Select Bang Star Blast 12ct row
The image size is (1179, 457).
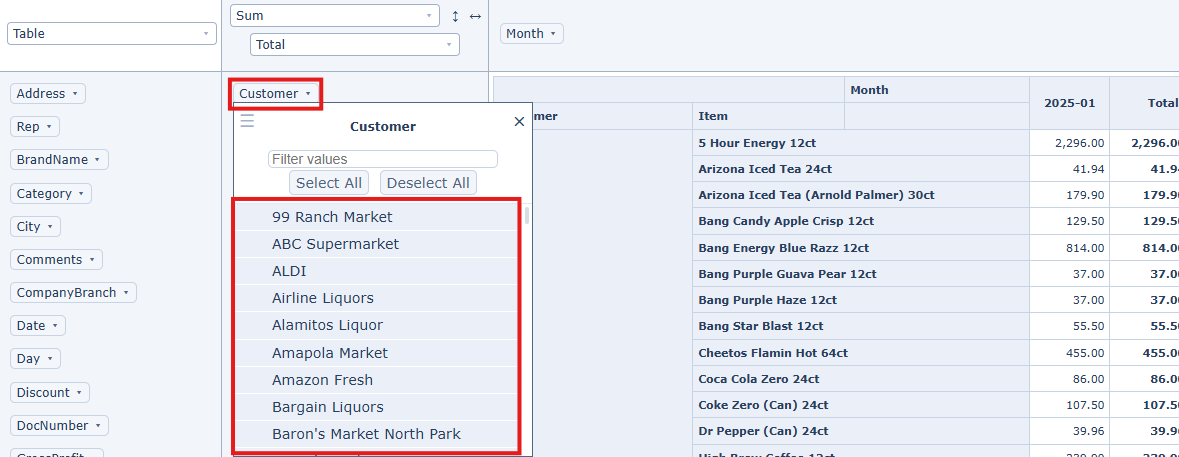pos(860,326)
